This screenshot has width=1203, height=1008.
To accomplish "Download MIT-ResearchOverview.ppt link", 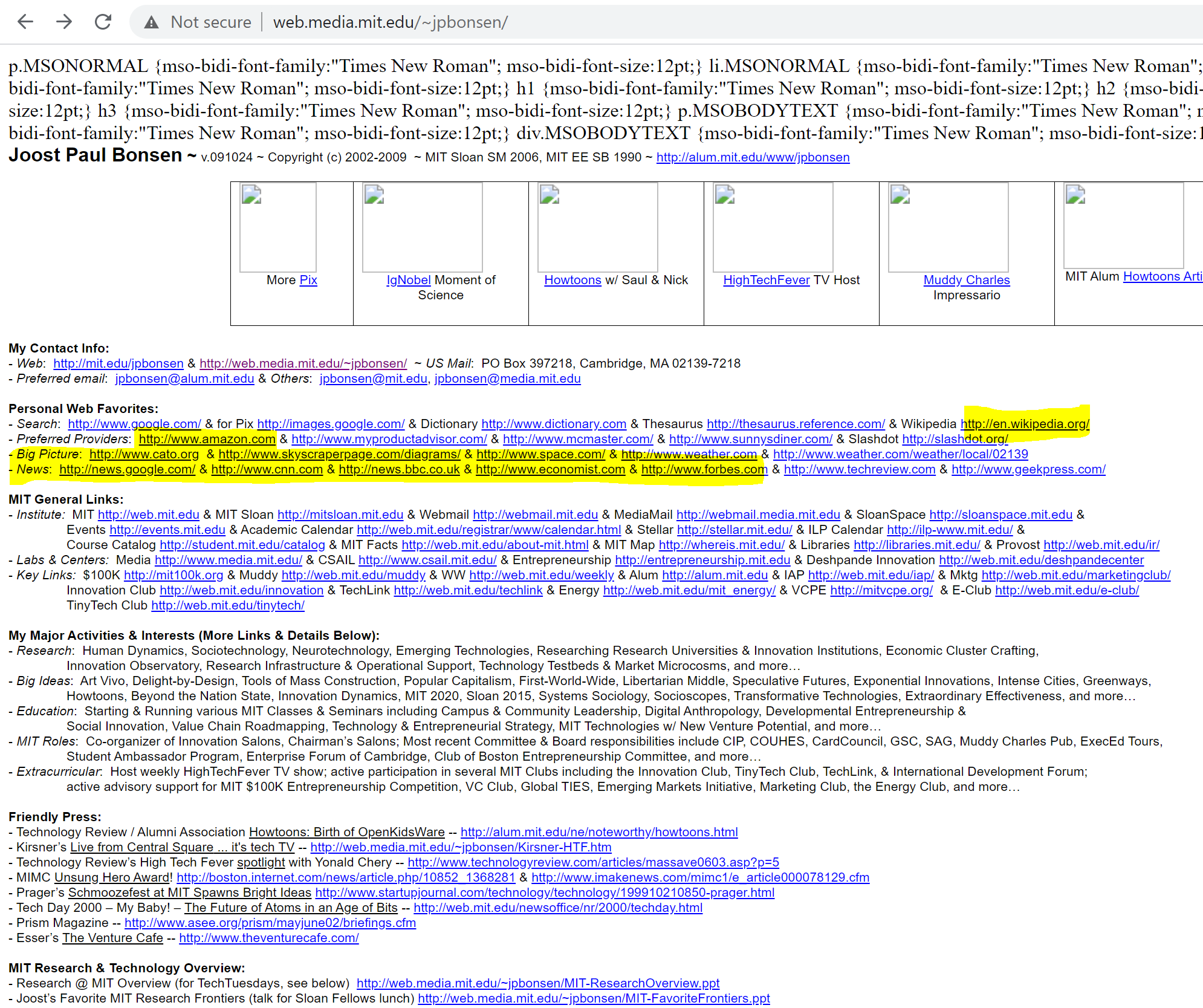I will tap(538, 983).
